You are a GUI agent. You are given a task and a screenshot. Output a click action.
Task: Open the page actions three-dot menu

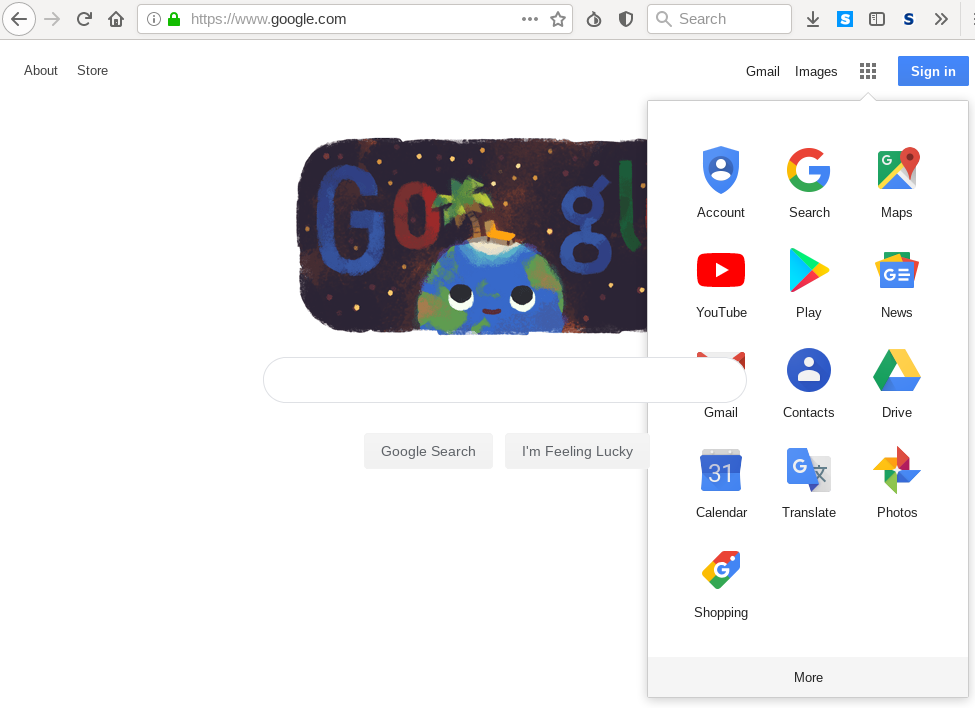point(530,19)
